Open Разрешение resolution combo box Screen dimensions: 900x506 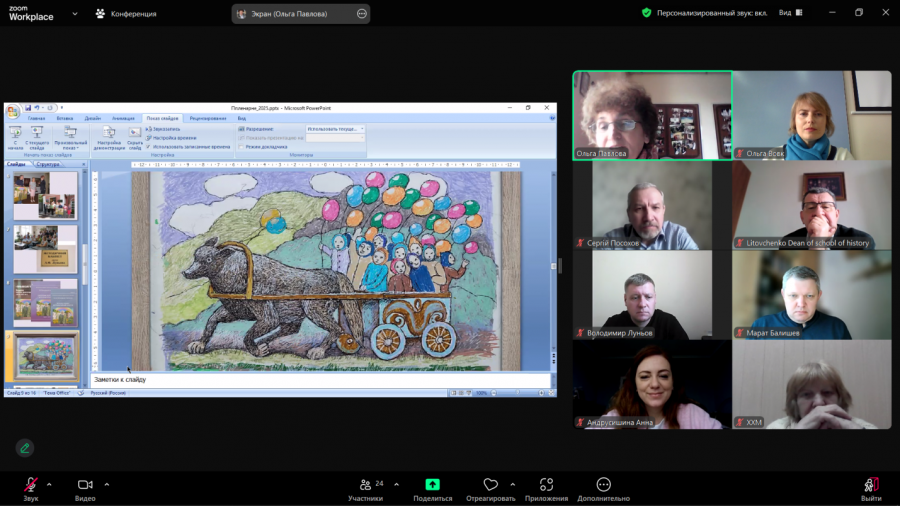[x=335, y=129]
